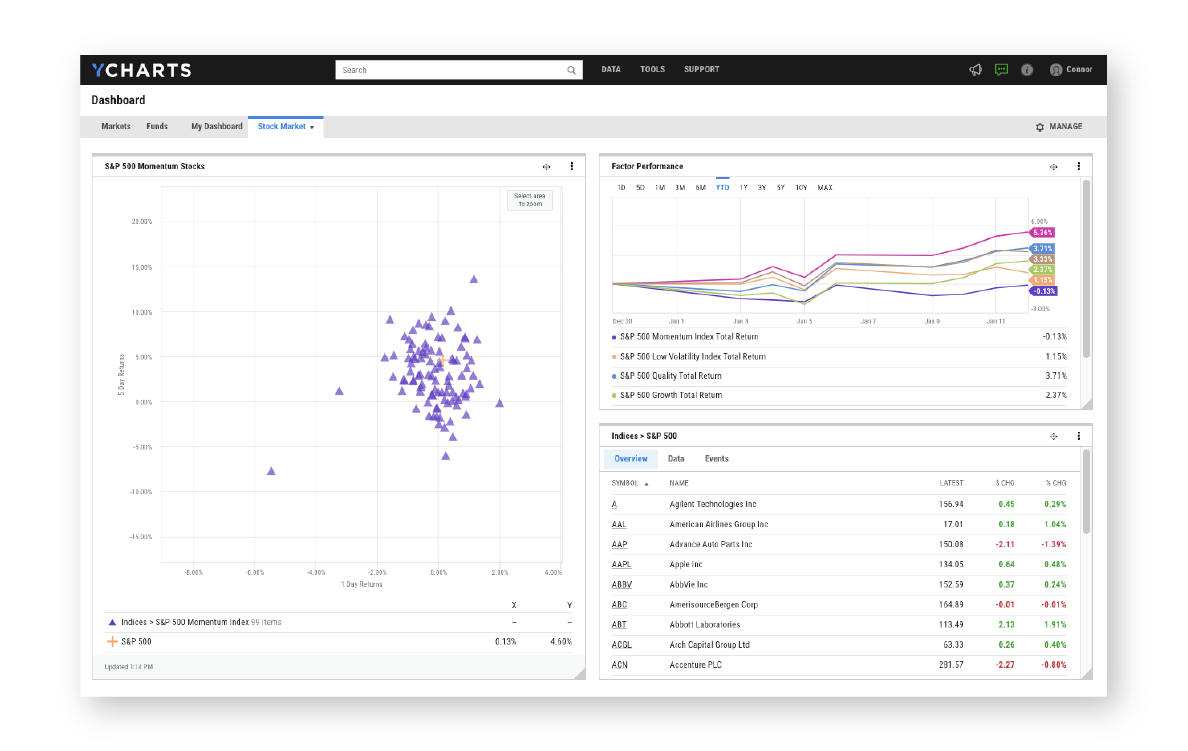
Task: Select the YTD time range
Action: click(x=723, y=187)
